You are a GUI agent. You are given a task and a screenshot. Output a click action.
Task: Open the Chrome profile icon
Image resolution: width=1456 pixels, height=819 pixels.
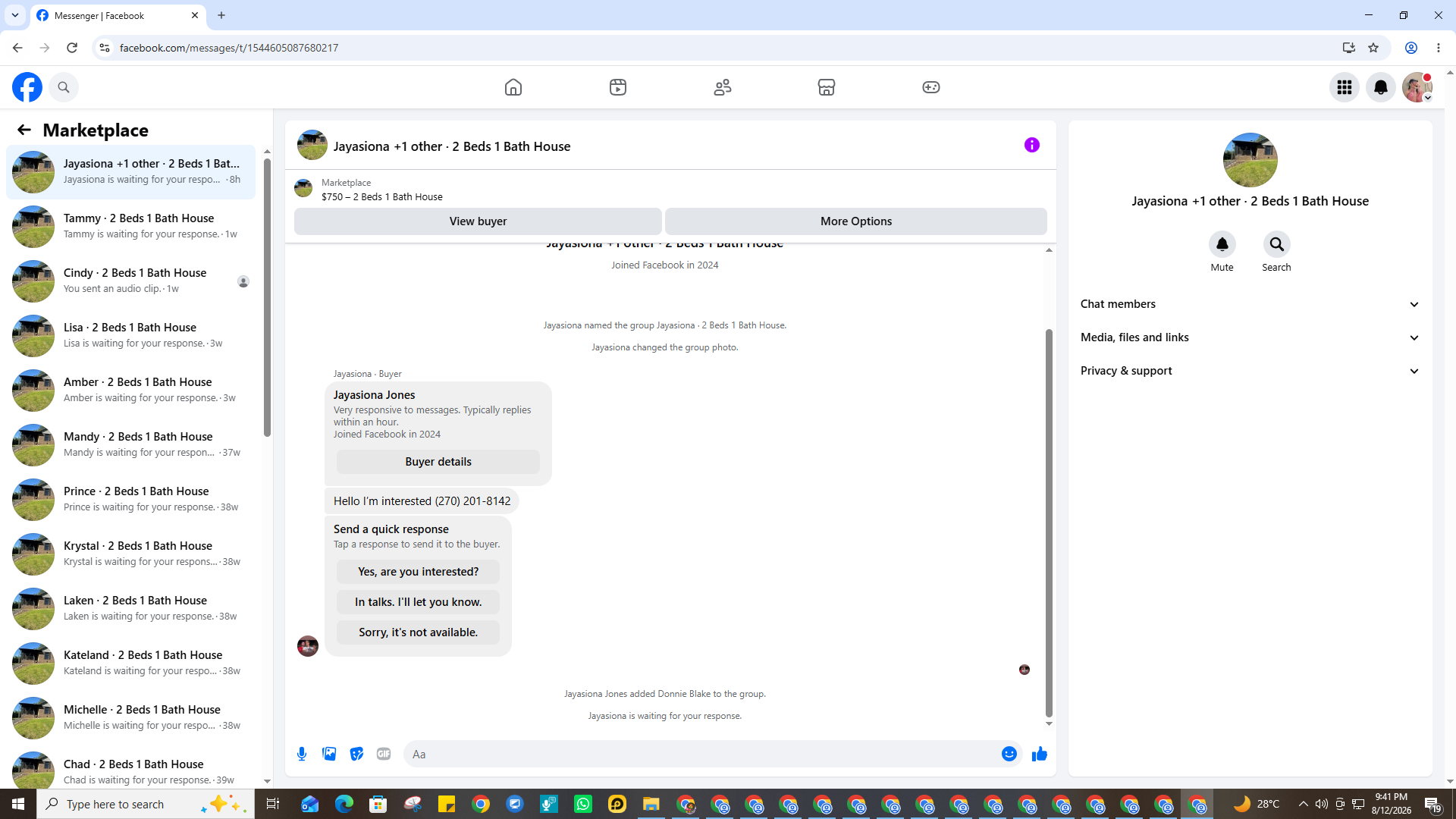[1411, 48]
